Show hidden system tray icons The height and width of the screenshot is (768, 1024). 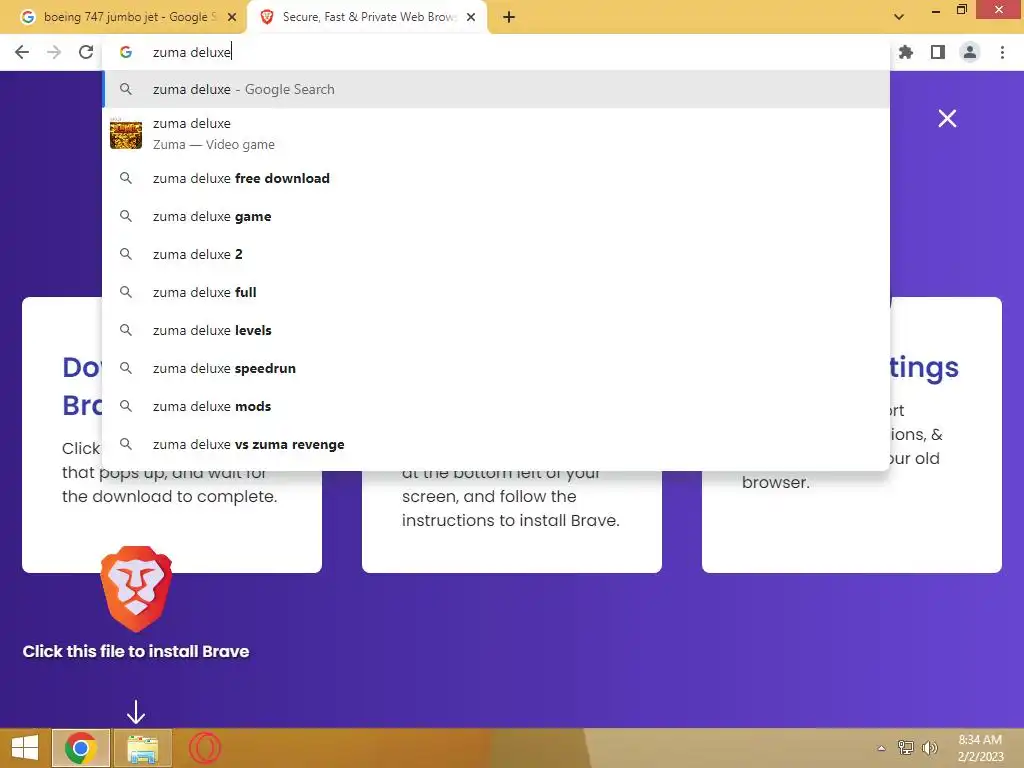(882, 748)
